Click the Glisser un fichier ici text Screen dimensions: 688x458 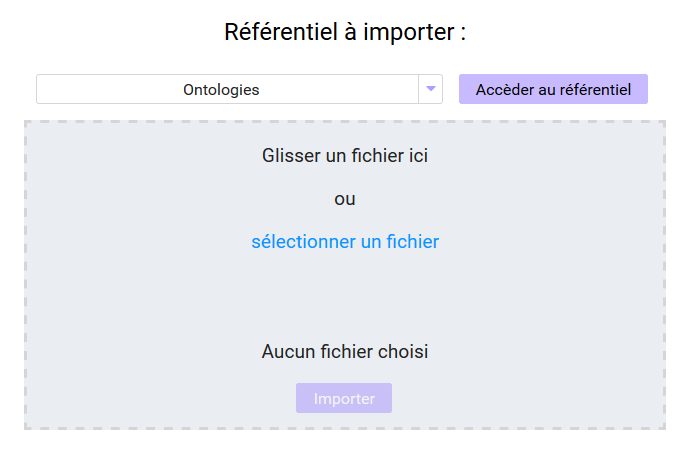[x=345, y=156]
